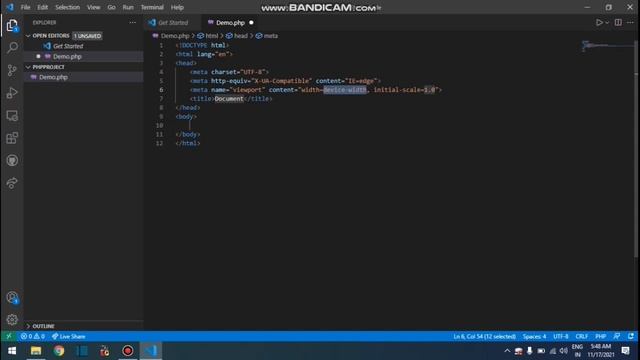
Task: Click head in the breadcrumb path
Action: (x=240, y=36)
